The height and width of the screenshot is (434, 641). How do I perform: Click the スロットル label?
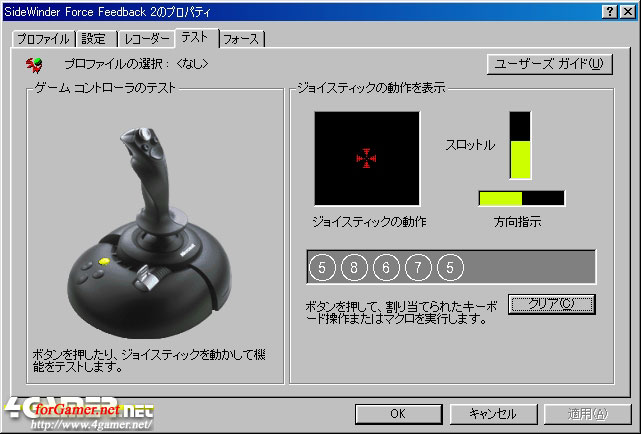coord(471,145)
